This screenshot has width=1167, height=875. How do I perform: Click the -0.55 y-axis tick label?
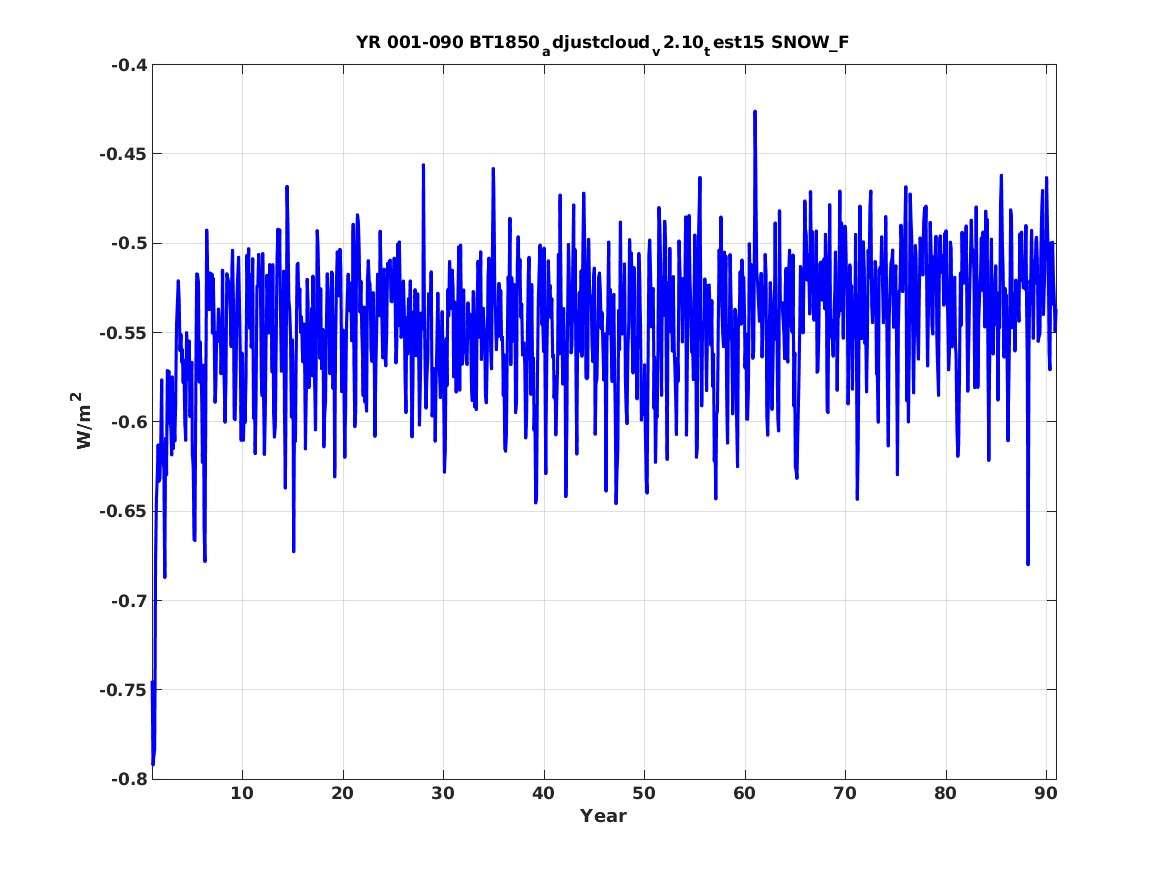pos(124,333)
